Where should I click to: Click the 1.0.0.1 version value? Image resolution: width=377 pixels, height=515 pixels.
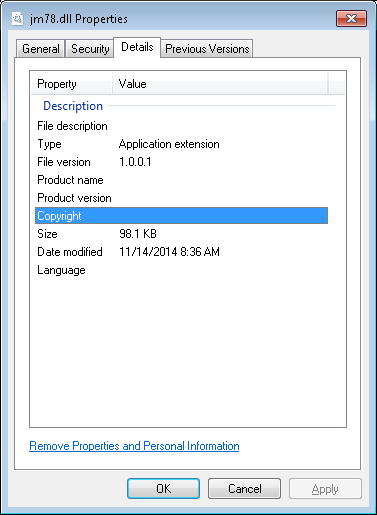[135, 162]
